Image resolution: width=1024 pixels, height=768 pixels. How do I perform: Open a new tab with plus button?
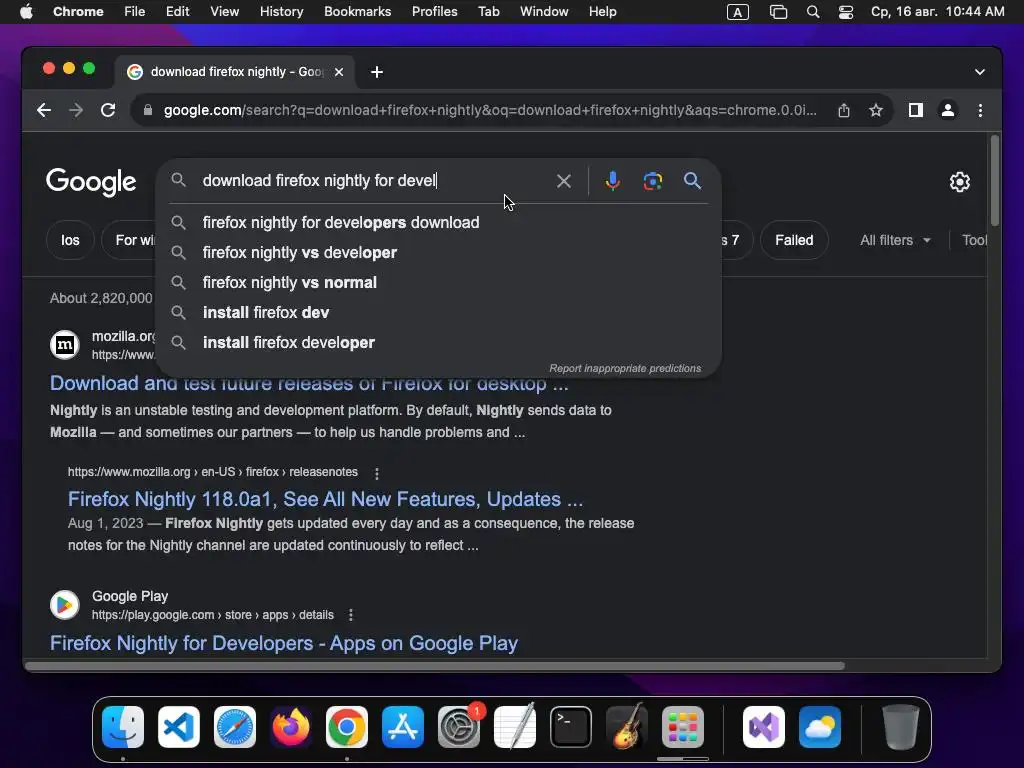coord(377,72)
